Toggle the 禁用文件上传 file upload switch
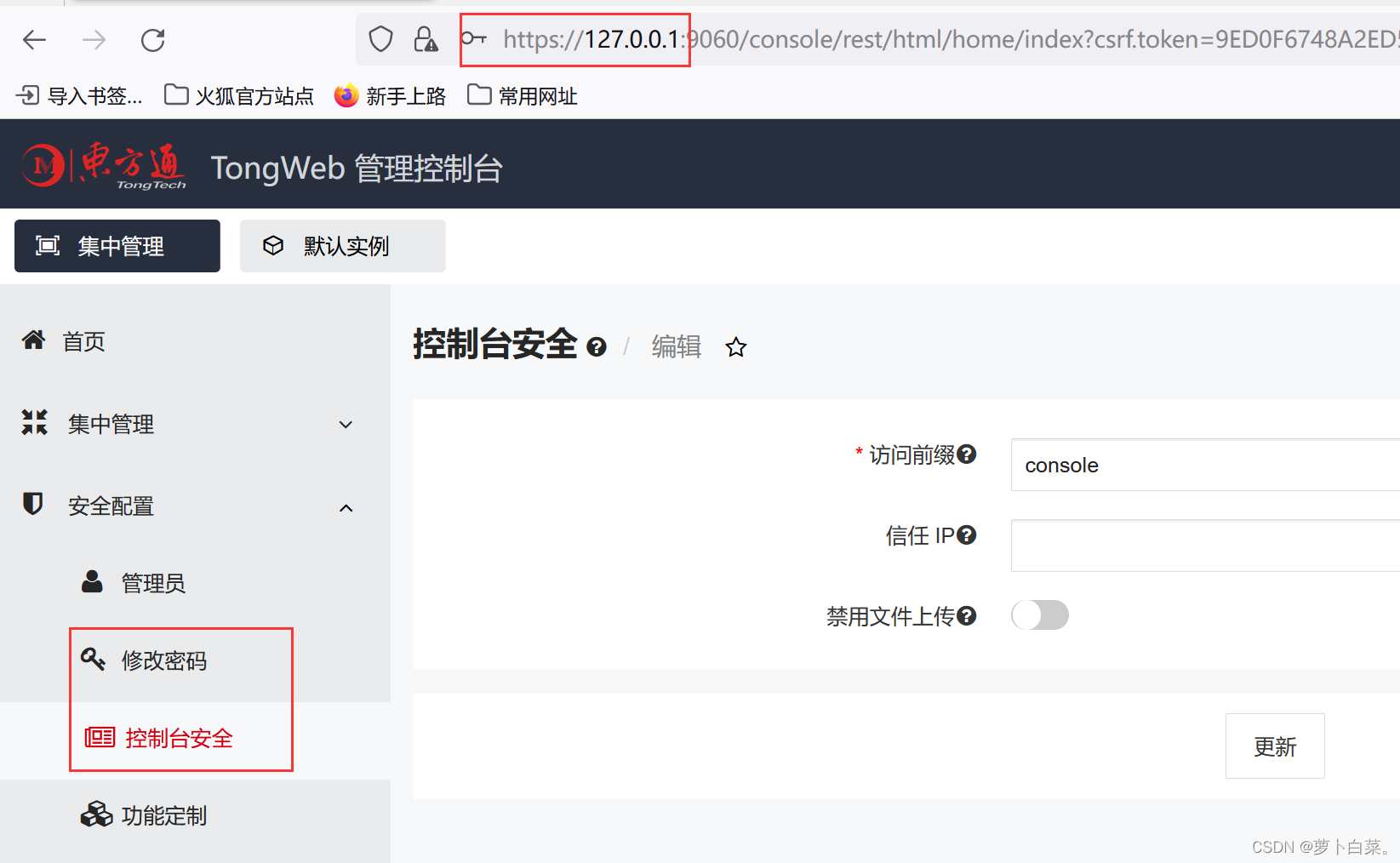This screenshot has height=863, width=1400. [1039, 614]
